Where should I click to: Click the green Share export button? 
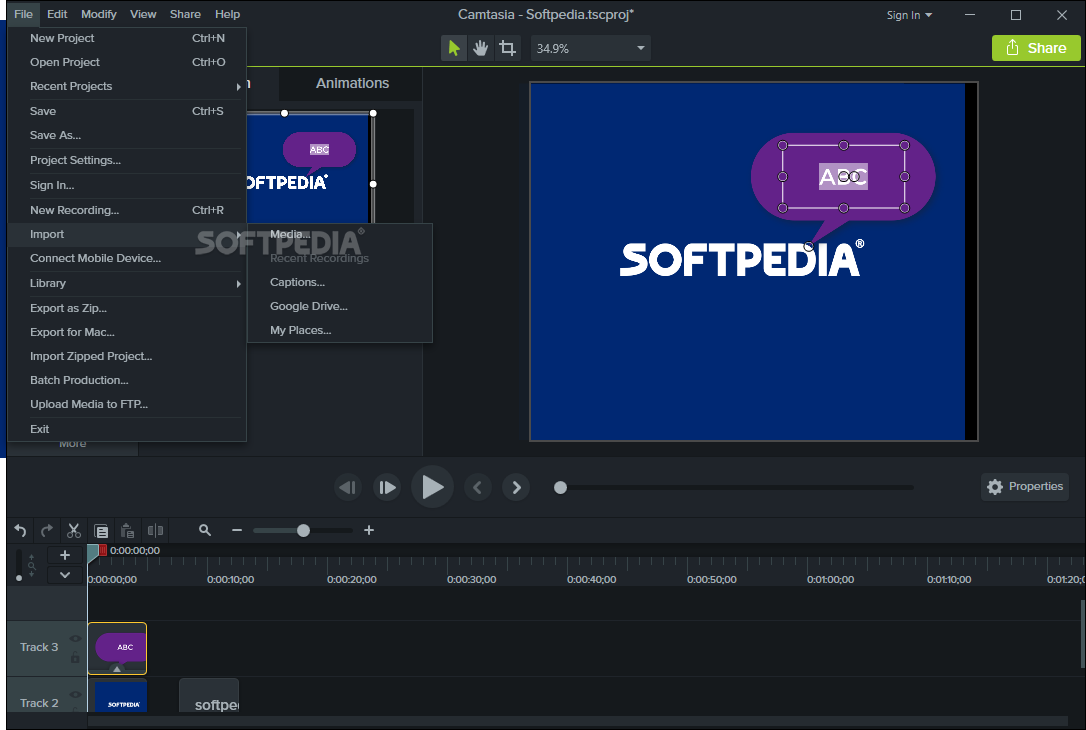click(x=1036, y=48)
